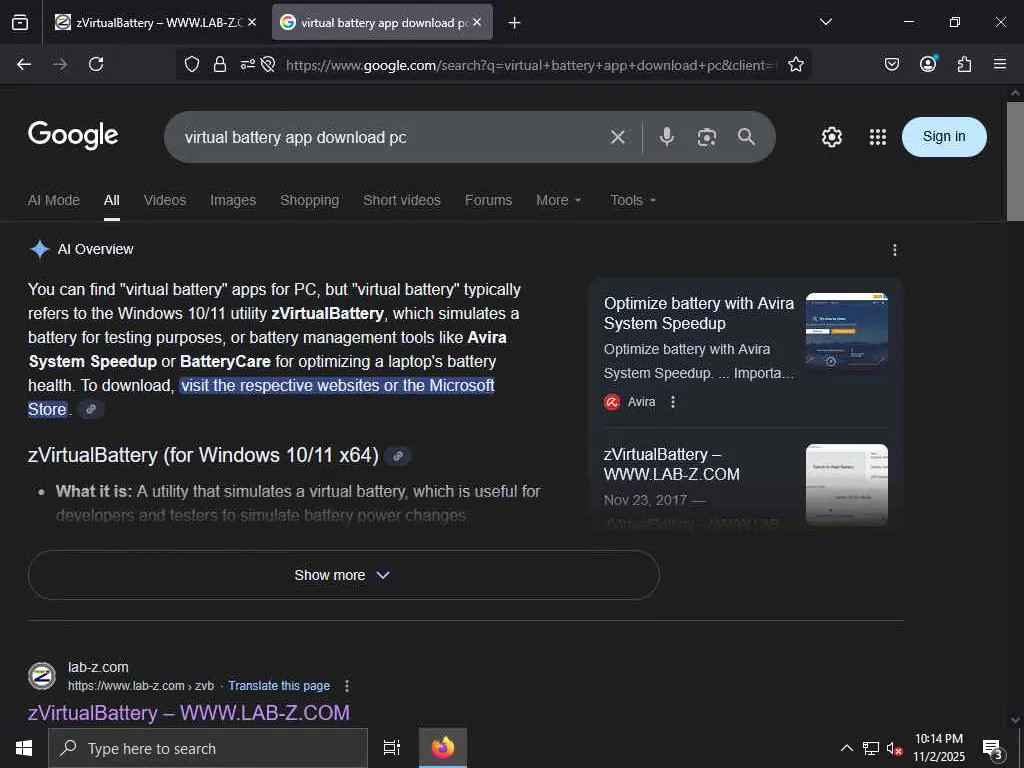Click link chip after Microsoft Store text

point(91,409)
